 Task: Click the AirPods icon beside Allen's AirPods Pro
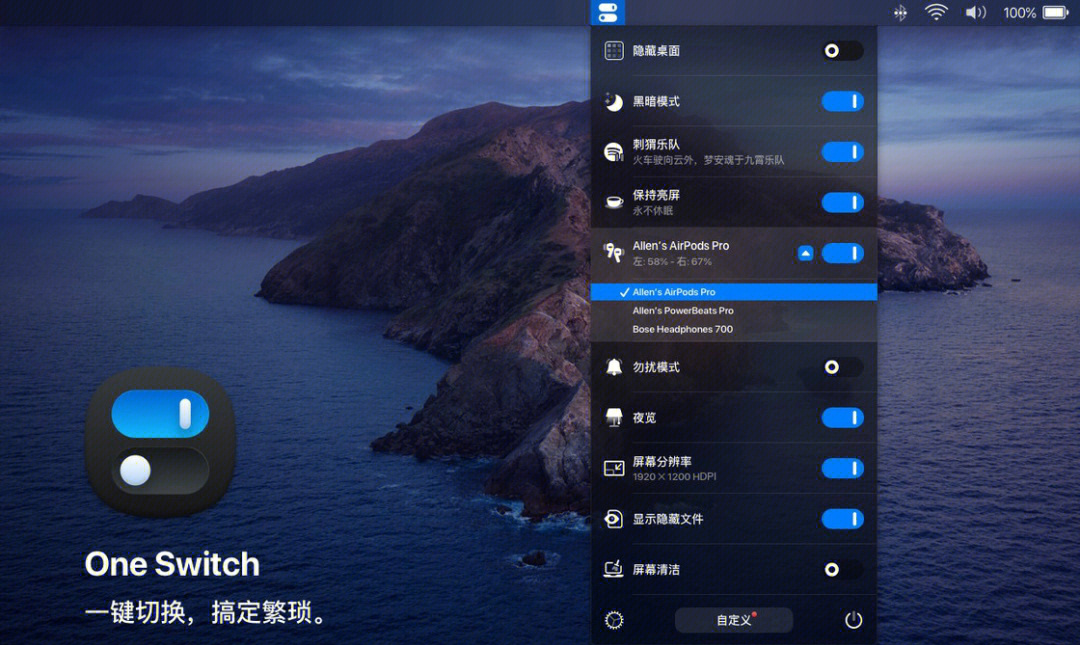click(614, 253)
